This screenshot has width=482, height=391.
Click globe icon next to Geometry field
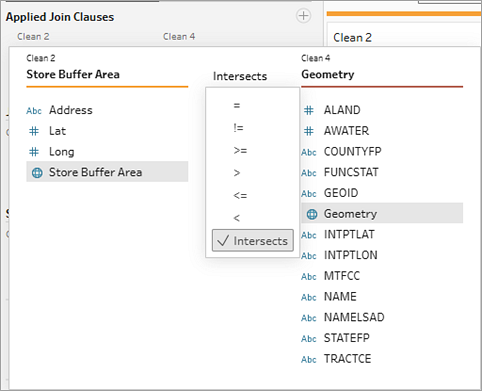coord(312,214)
